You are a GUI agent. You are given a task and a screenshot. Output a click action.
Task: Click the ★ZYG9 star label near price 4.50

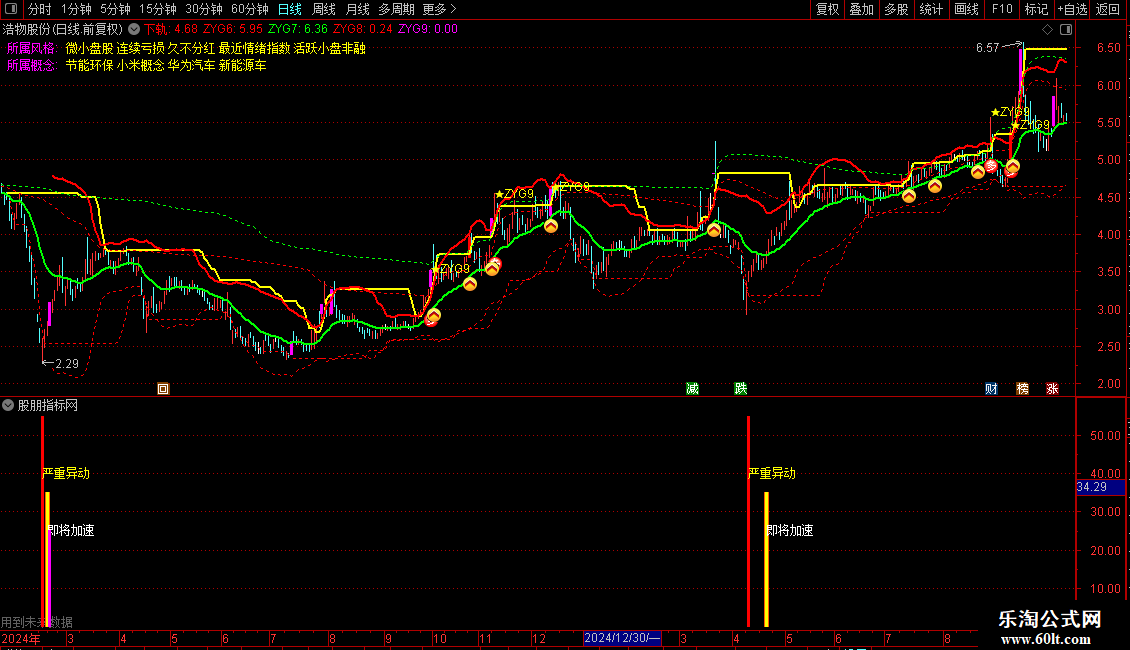click(x=515, y=194)
